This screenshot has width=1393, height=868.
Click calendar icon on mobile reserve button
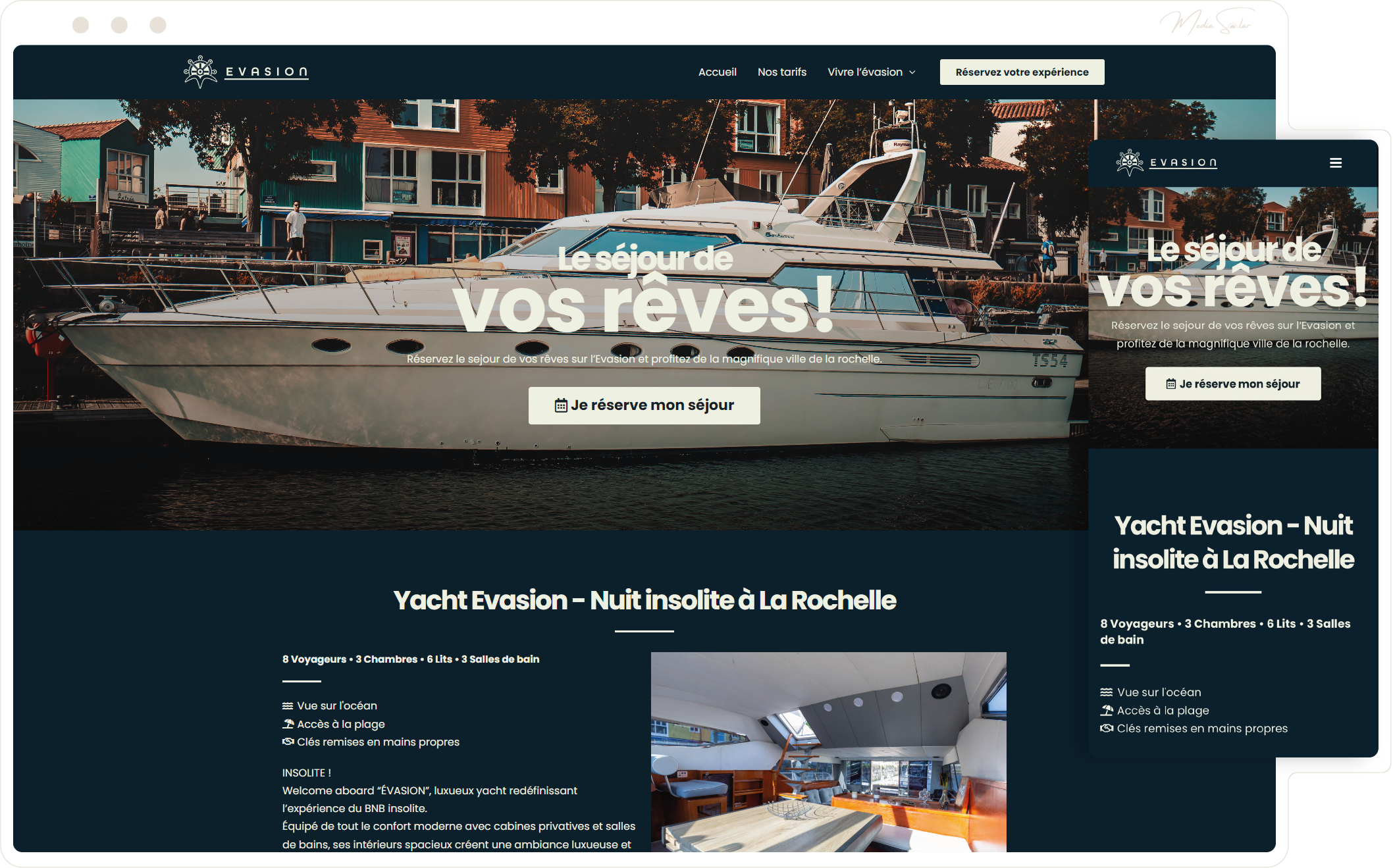coord(1171,384)
